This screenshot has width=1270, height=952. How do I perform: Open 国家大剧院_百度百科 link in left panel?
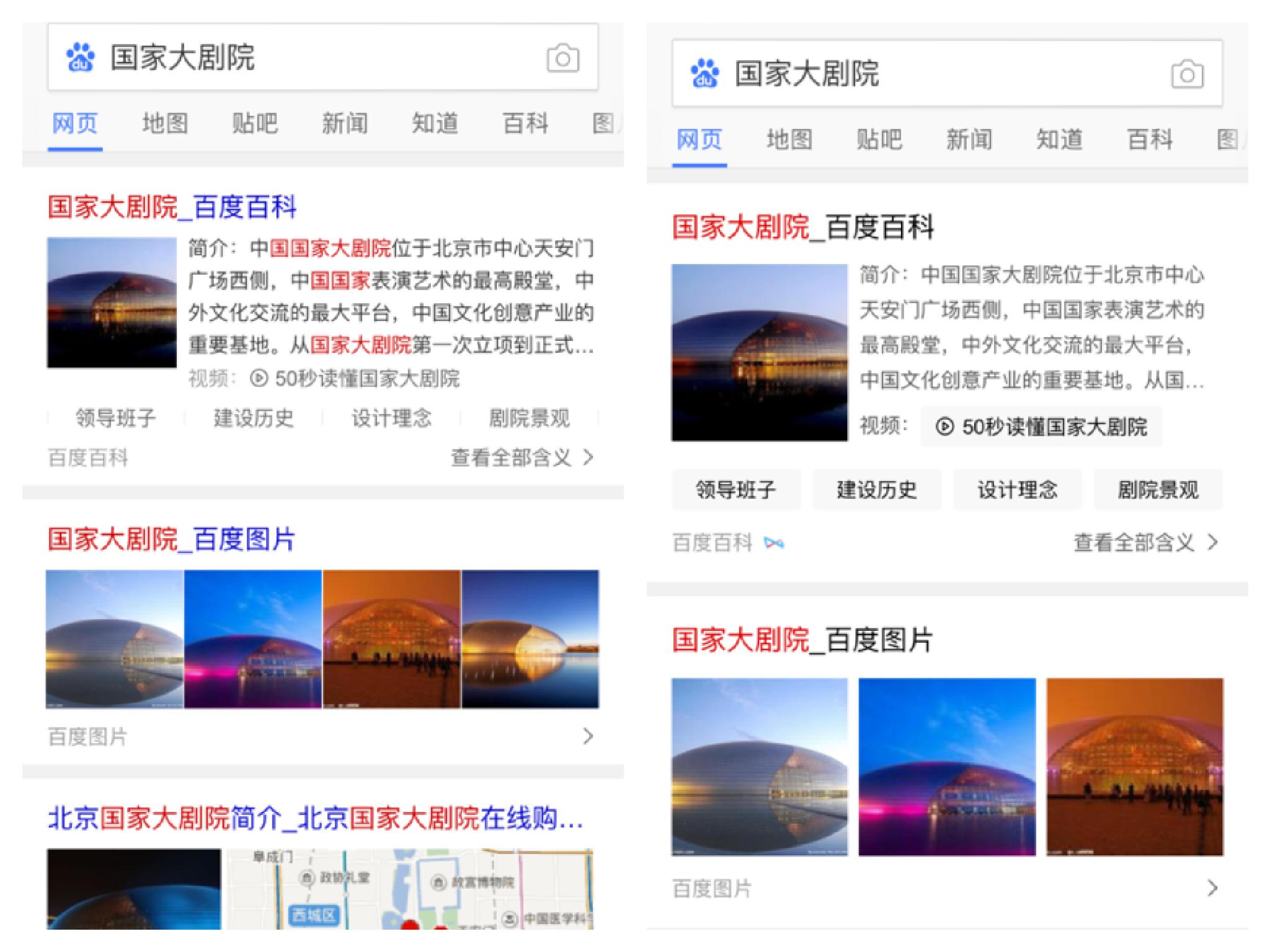(x=172, y=207)
